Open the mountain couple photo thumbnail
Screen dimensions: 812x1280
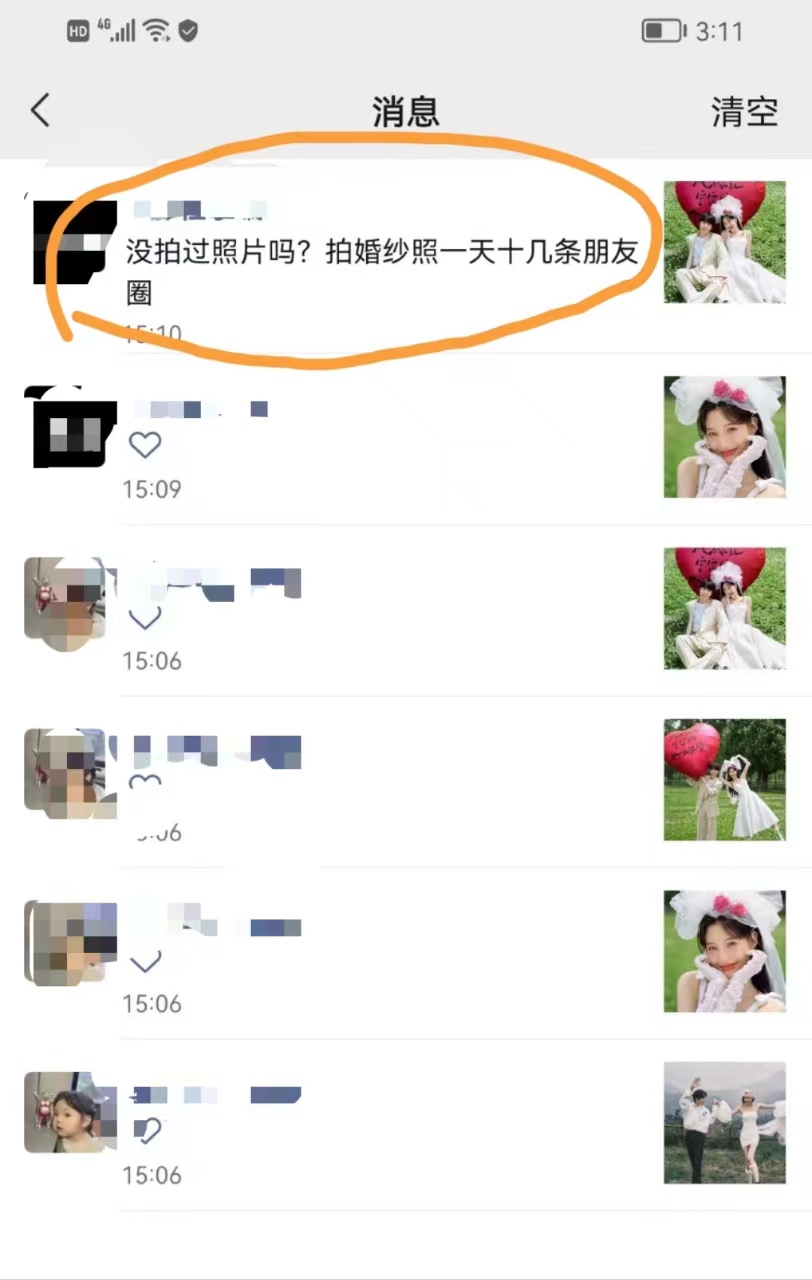[725, 1123]
